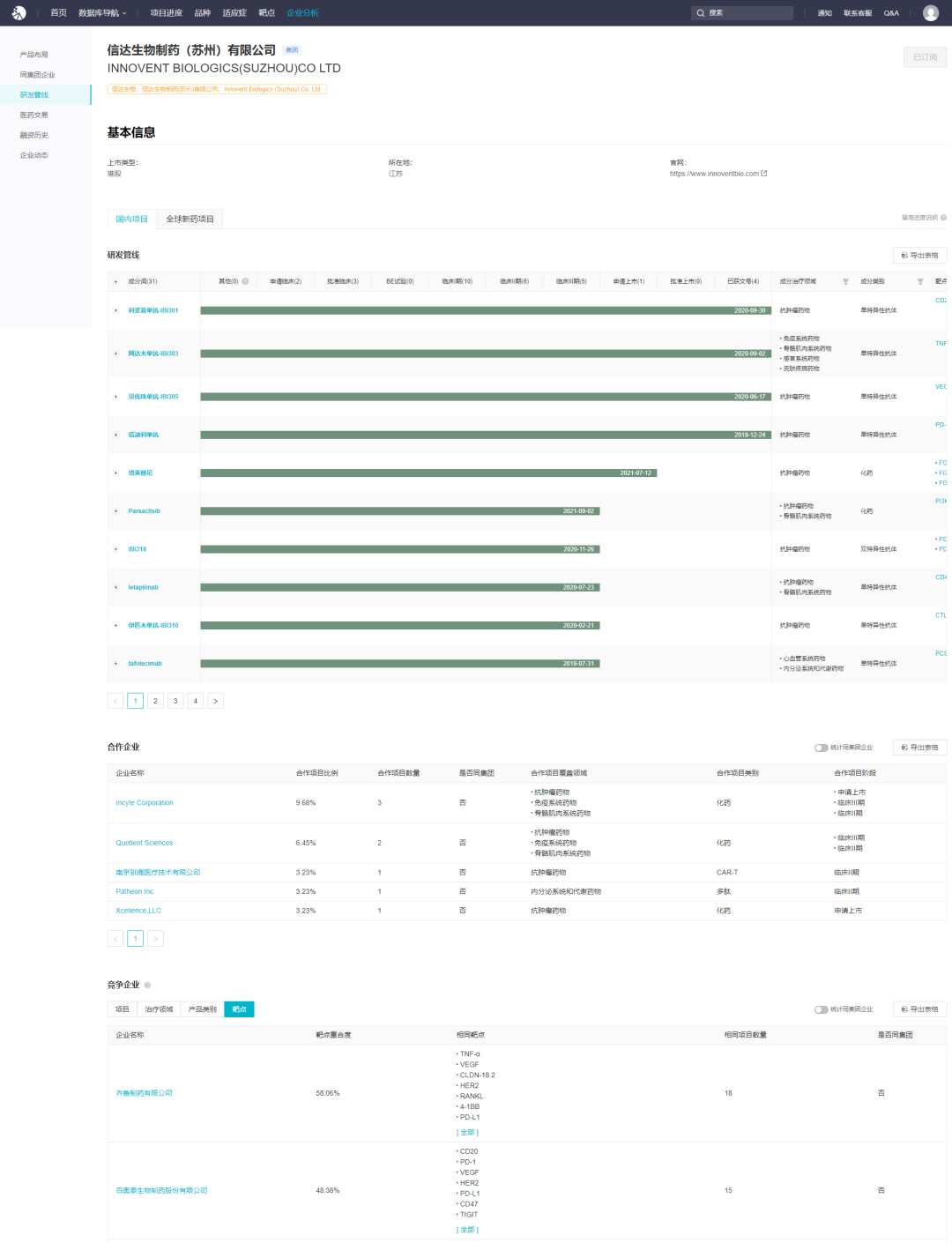
Task: Expand the 培美替尼 row
Action: tap(115, 473)
